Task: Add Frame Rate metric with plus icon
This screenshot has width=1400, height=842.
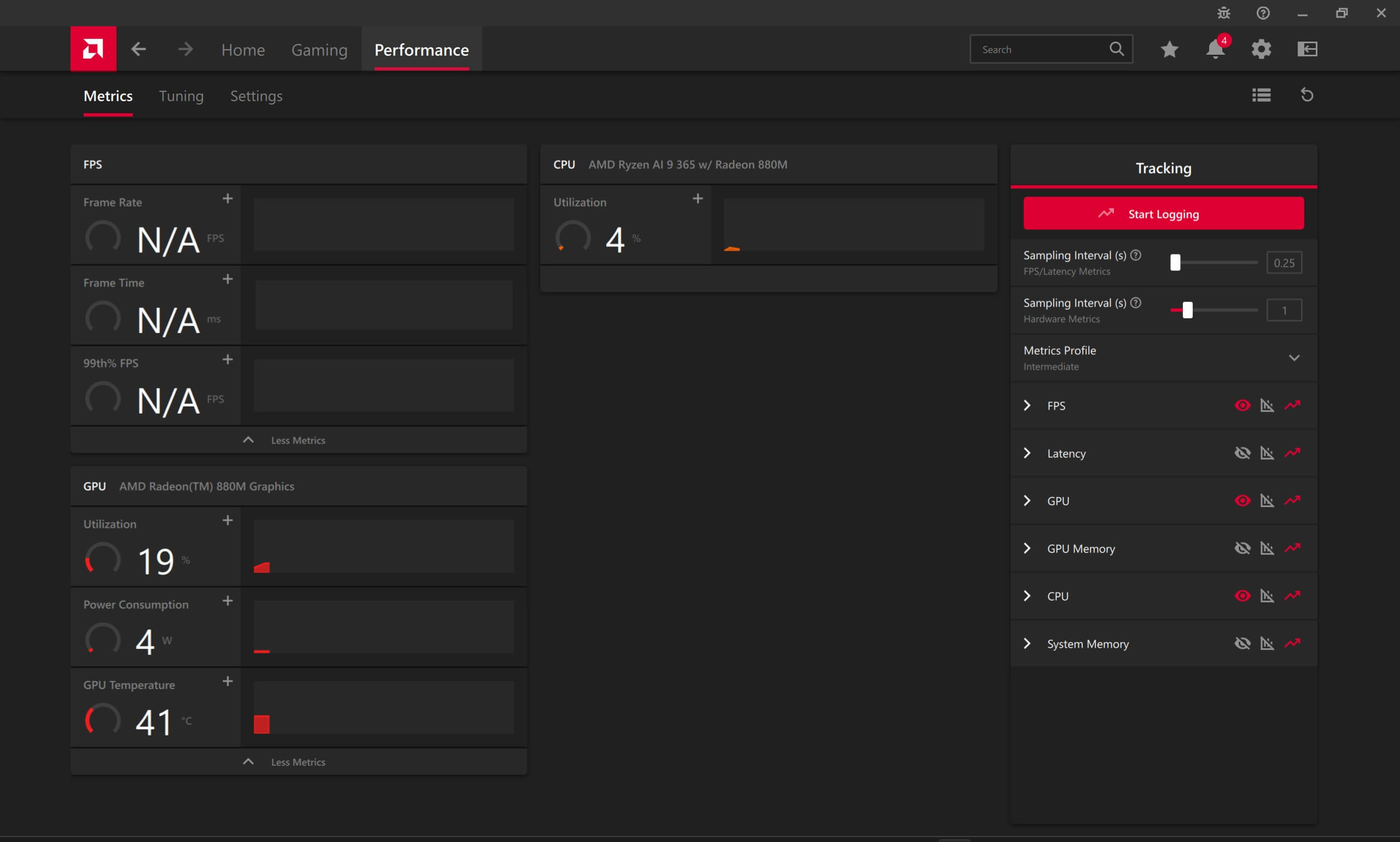Action: (227, 199)
